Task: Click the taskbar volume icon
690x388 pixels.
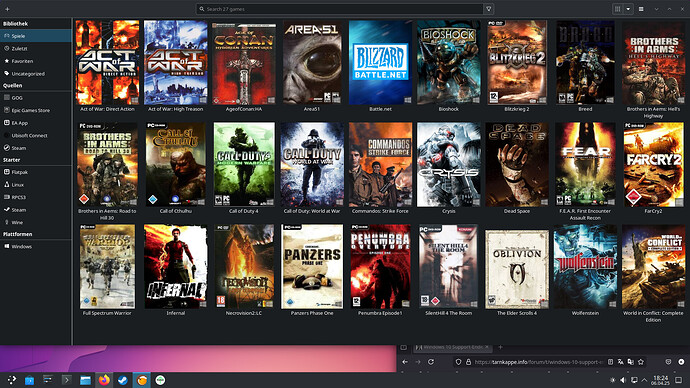Action: (x=623, y=380)
